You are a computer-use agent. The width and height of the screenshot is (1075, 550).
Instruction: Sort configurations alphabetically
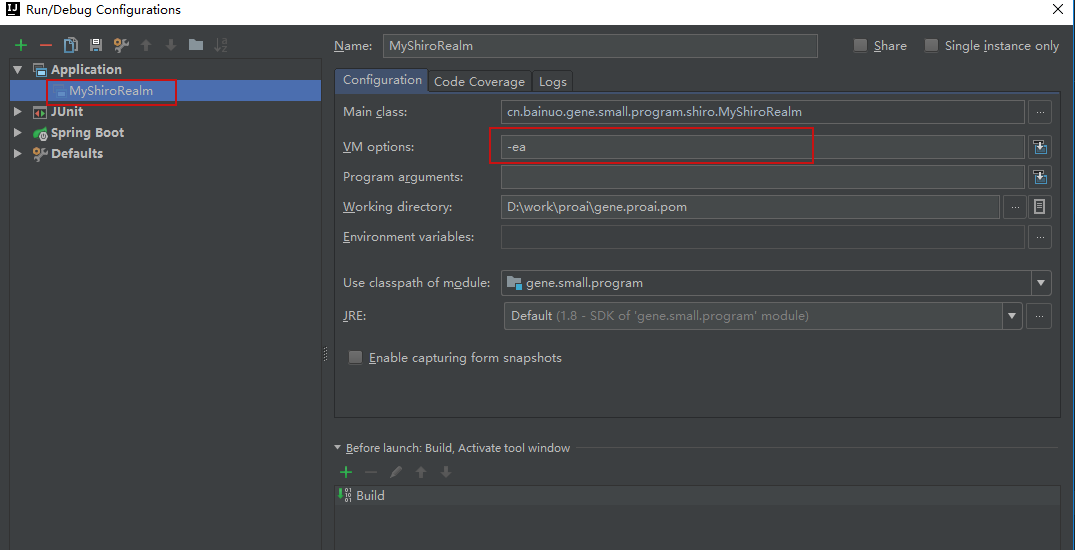pos(221,45)
